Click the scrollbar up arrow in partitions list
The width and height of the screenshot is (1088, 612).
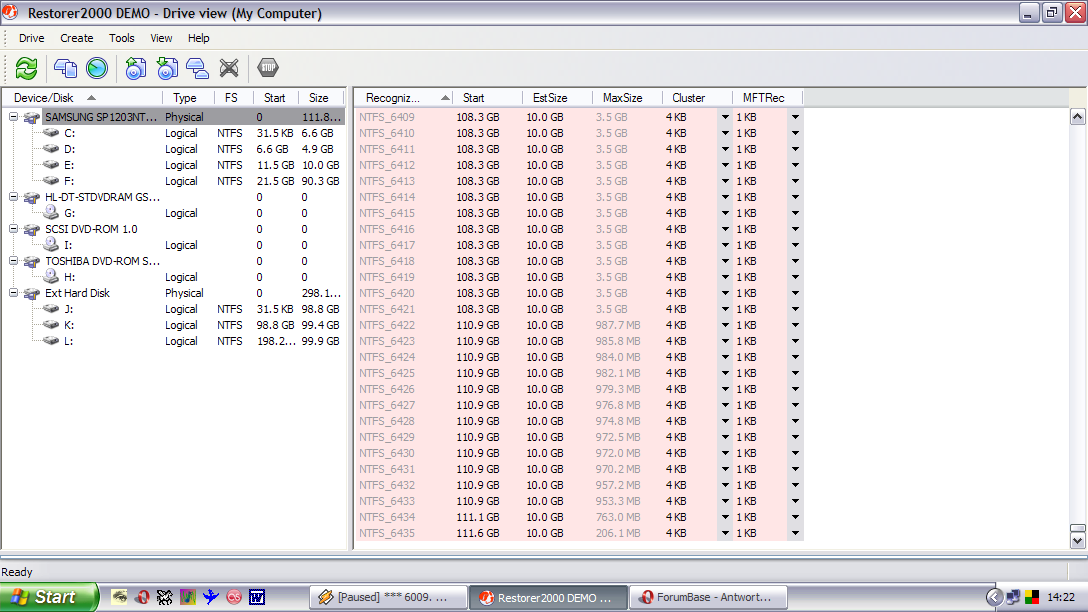(x=1078, y=117)
